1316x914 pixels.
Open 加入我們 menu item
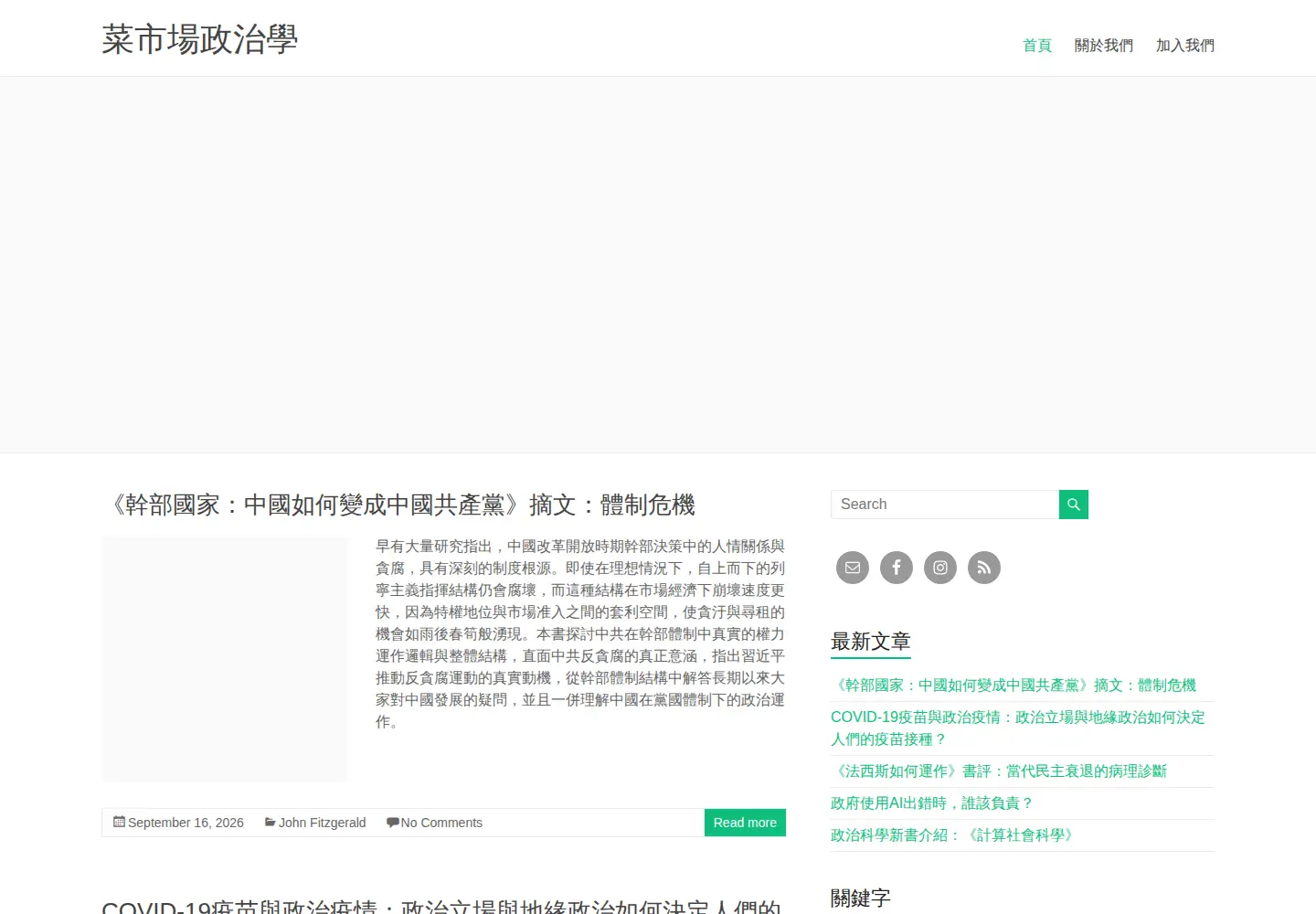point(1185,46)
